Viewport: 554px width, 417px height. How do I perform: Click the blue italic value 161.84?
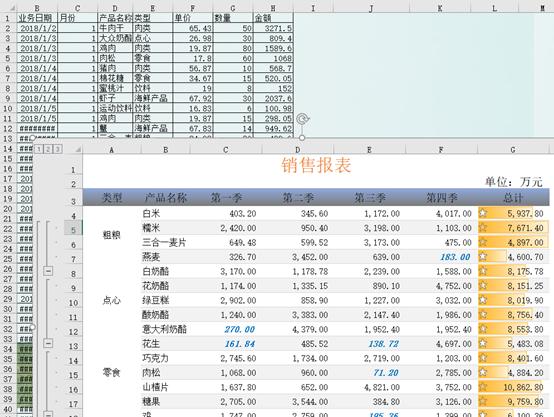(240, 344)
